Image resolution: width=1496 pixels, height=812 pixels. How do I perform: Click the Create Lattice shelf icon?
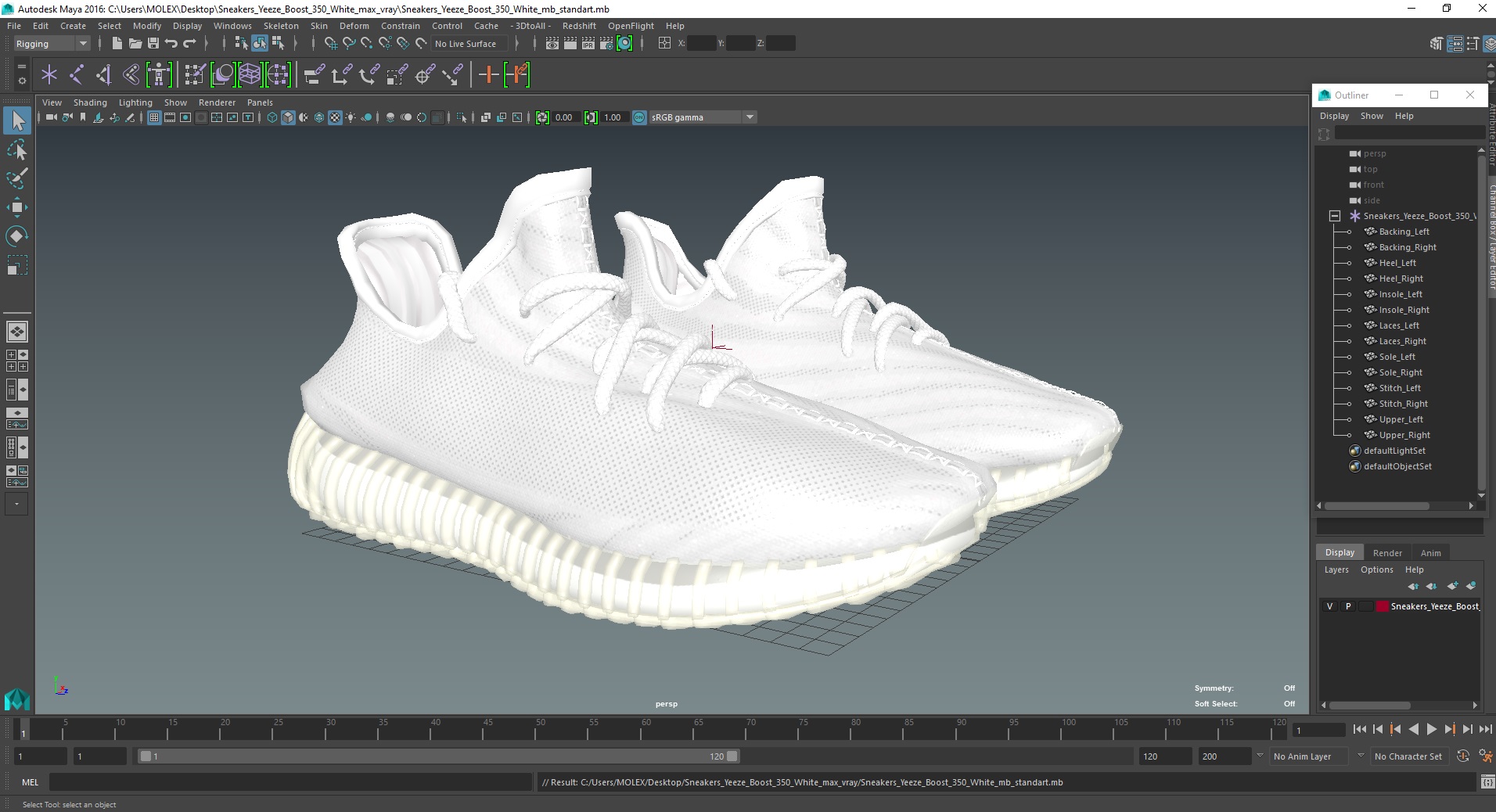pyautogui.click(x=250, y=75)
